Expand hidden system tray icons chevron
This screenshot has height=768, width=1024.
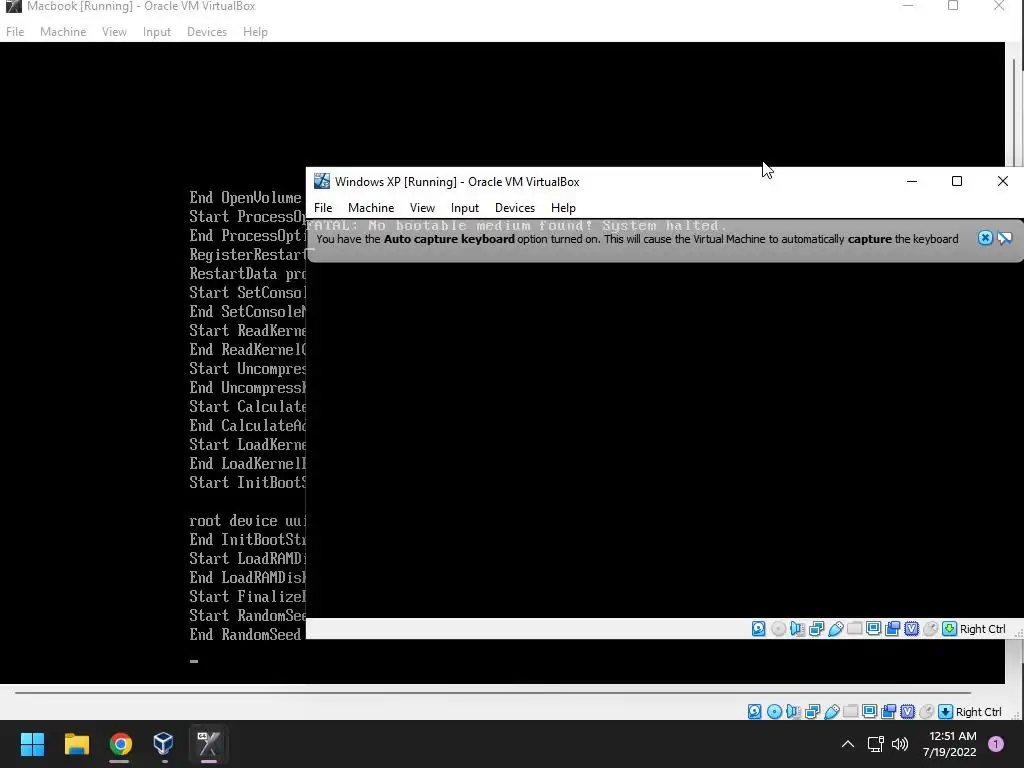848,744
